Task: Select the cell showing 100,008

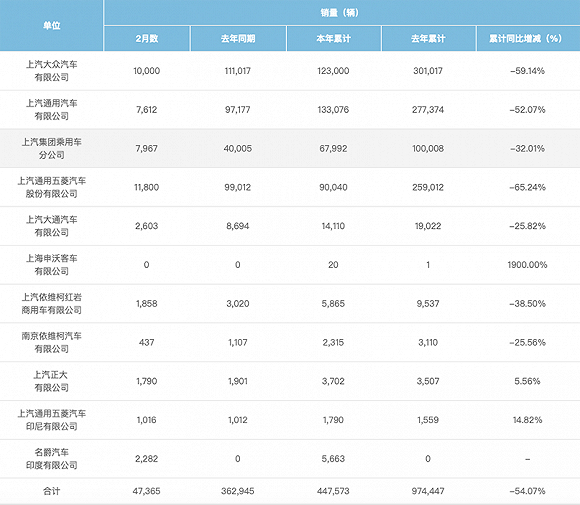Action: point(428,148)
